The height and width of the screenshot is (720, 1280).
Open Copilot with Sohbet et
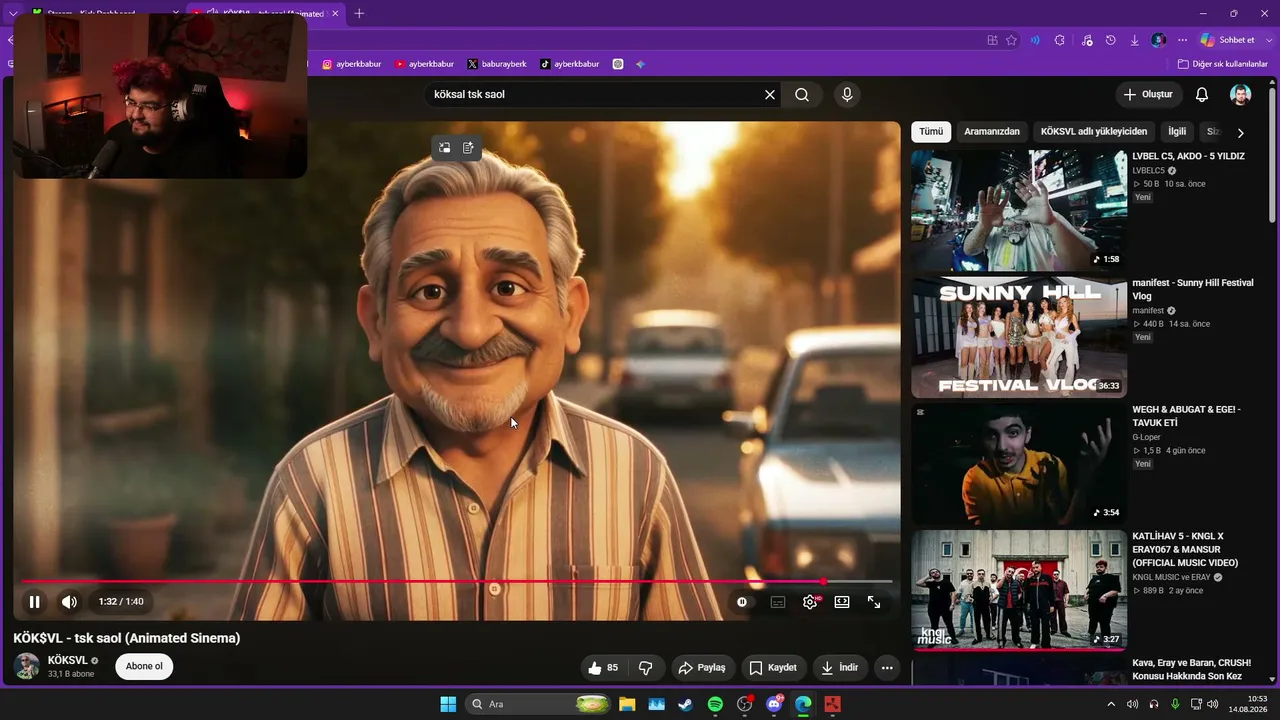(1227, 40)
